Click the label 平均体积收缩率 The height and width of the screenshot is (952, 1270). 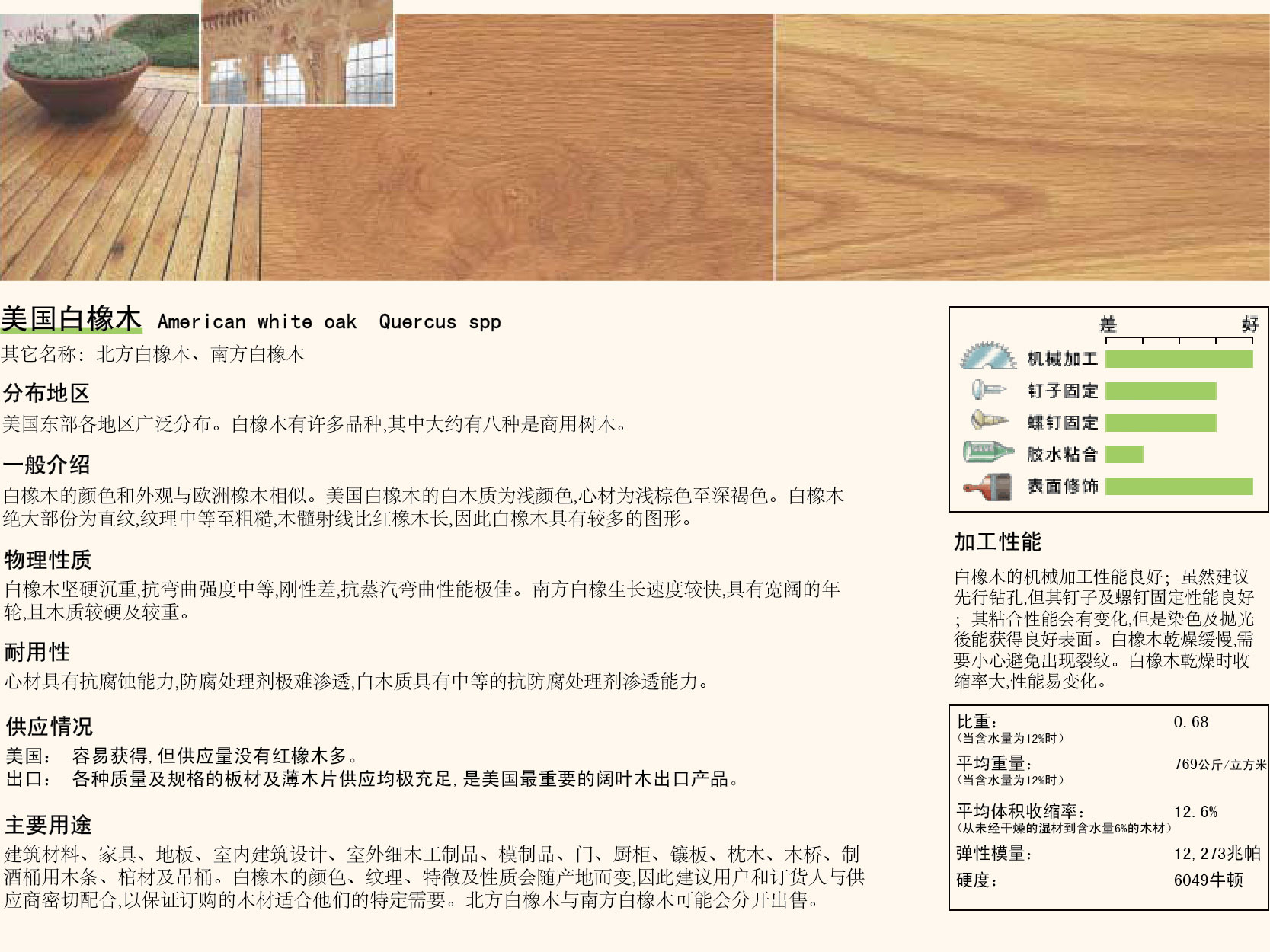[x=1021, y=811]
